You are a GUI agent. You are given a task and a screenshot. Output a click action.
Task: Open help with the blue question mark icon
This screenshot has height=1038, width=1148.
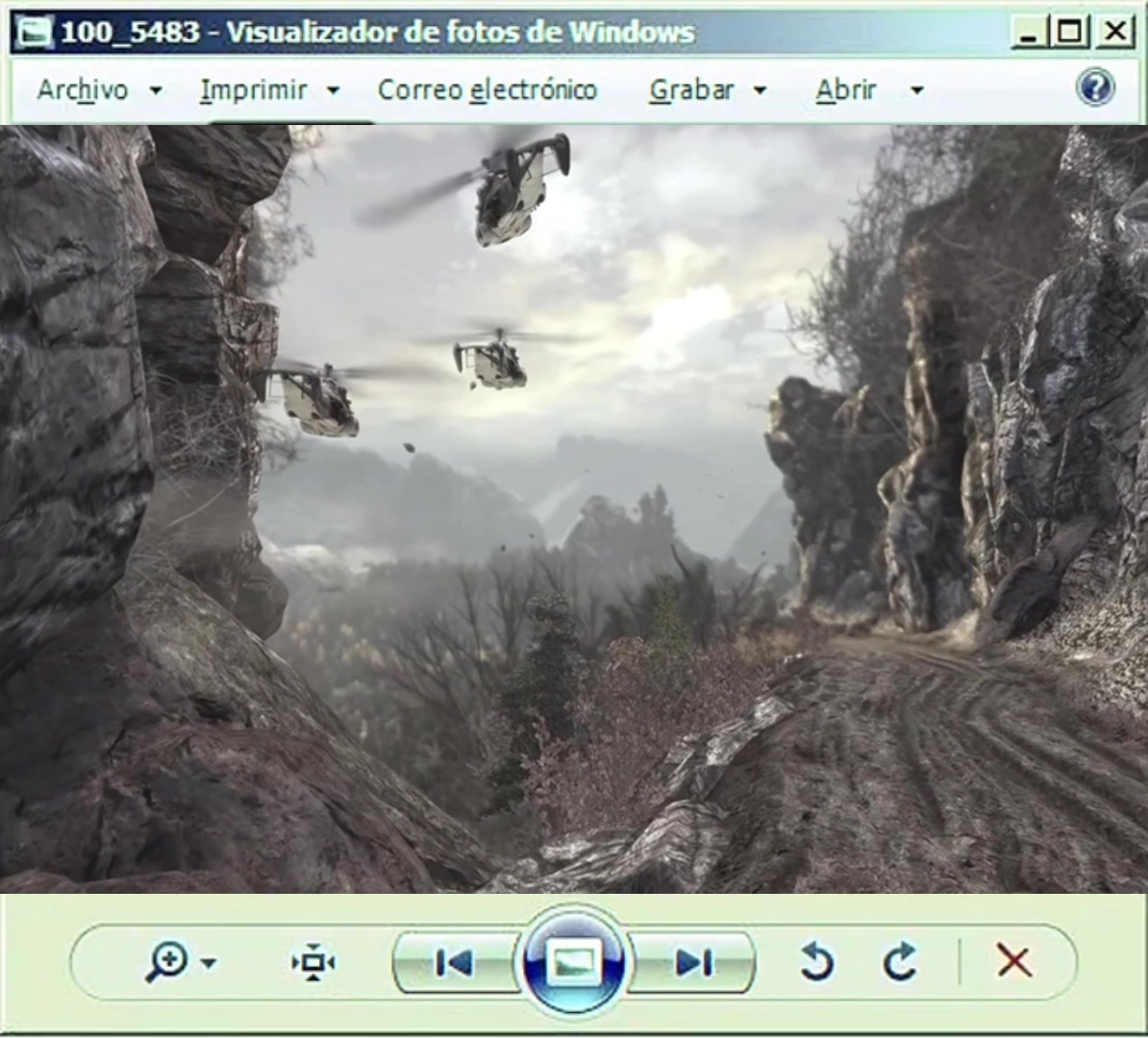pyautogui.click(x=1095, y=87)
